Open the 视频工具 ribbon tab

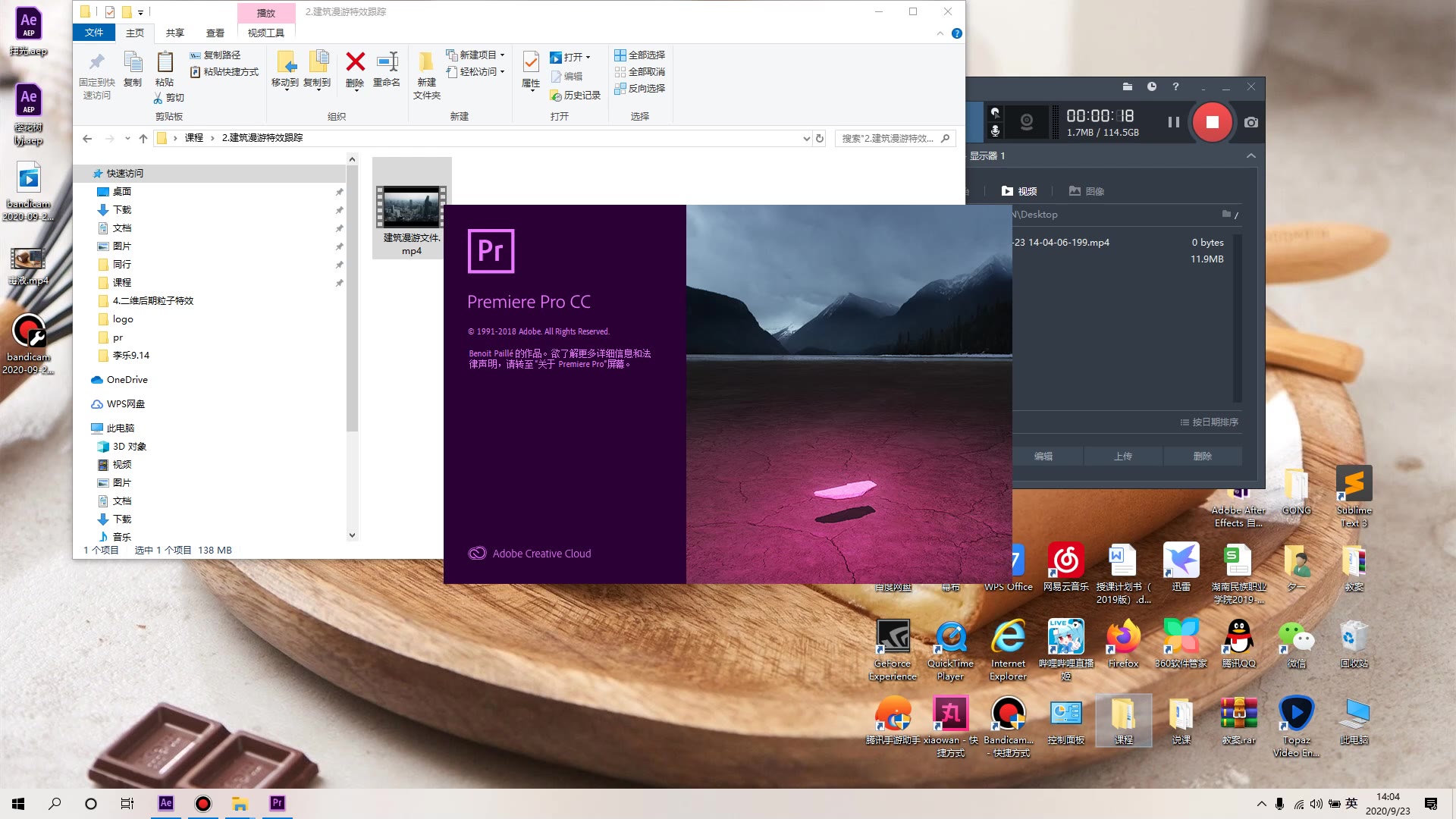tap(265, 33)
